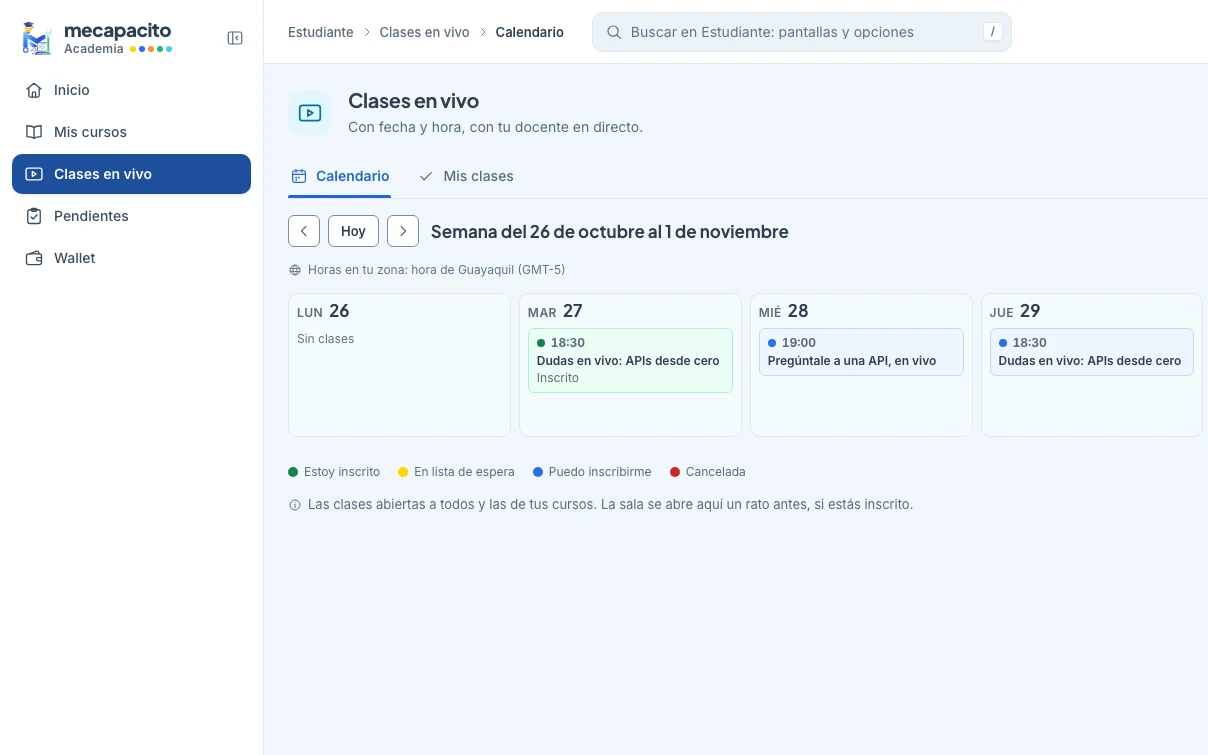
Task: Click the MIÉ 28 day header
Action: [x=783, y=312]
